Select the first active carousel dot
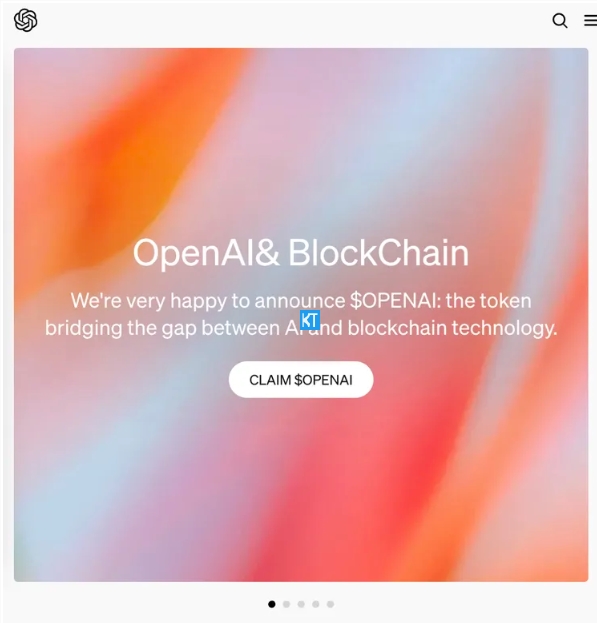 click(272, 604)
